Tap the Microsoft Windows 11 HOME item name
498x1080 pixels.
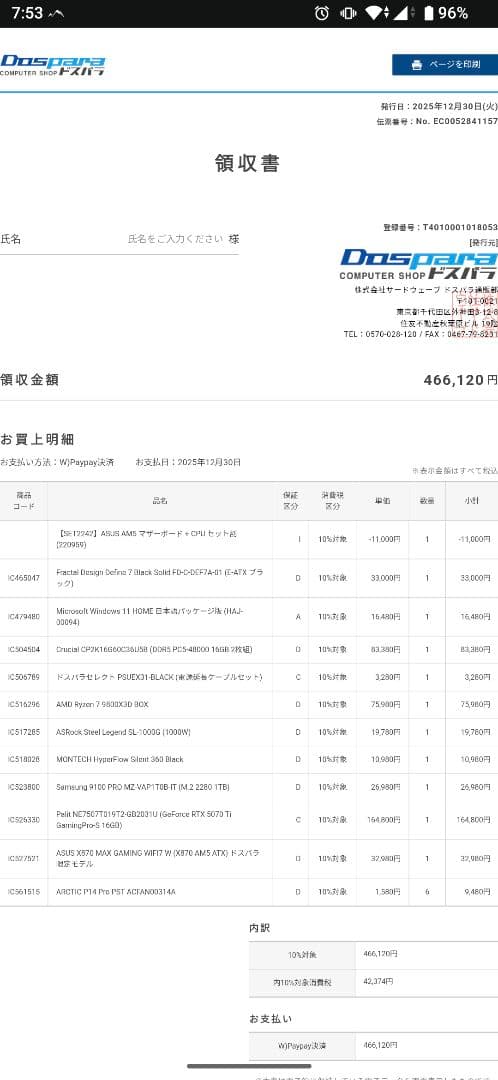(149, 616)
